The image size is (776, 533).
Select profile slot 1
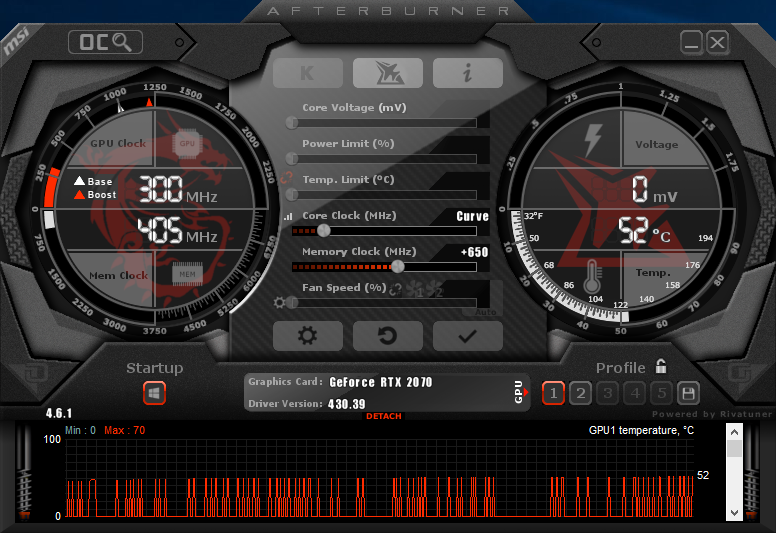point(553,393)
